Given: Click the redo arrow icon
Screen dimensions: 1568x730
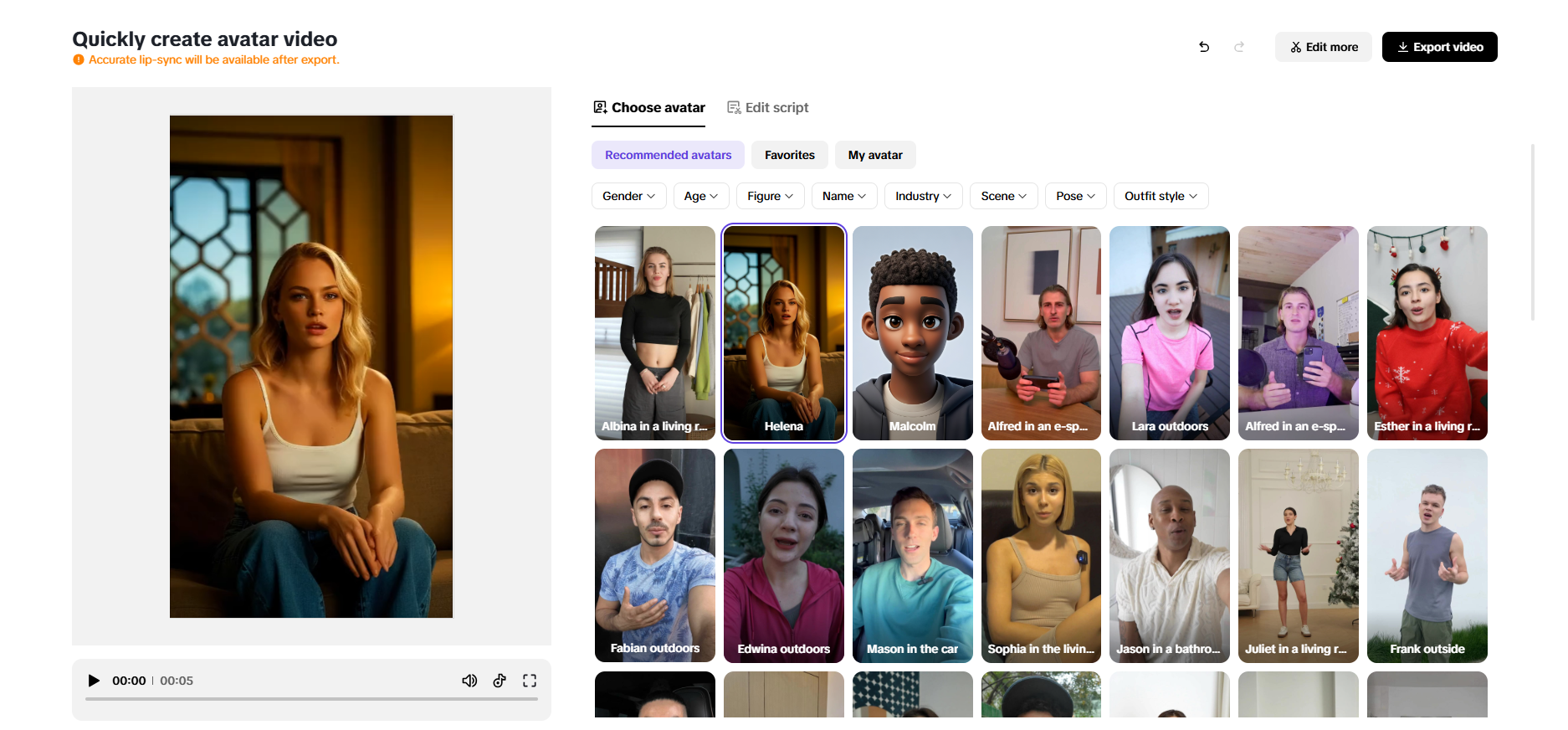Looking at the screenshot, I should click(1239, 47).
